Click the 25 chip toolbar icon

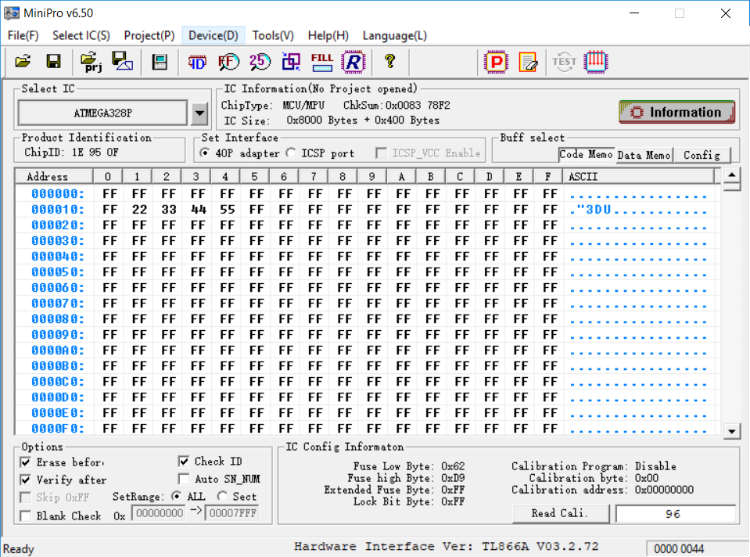pos(260,62)
